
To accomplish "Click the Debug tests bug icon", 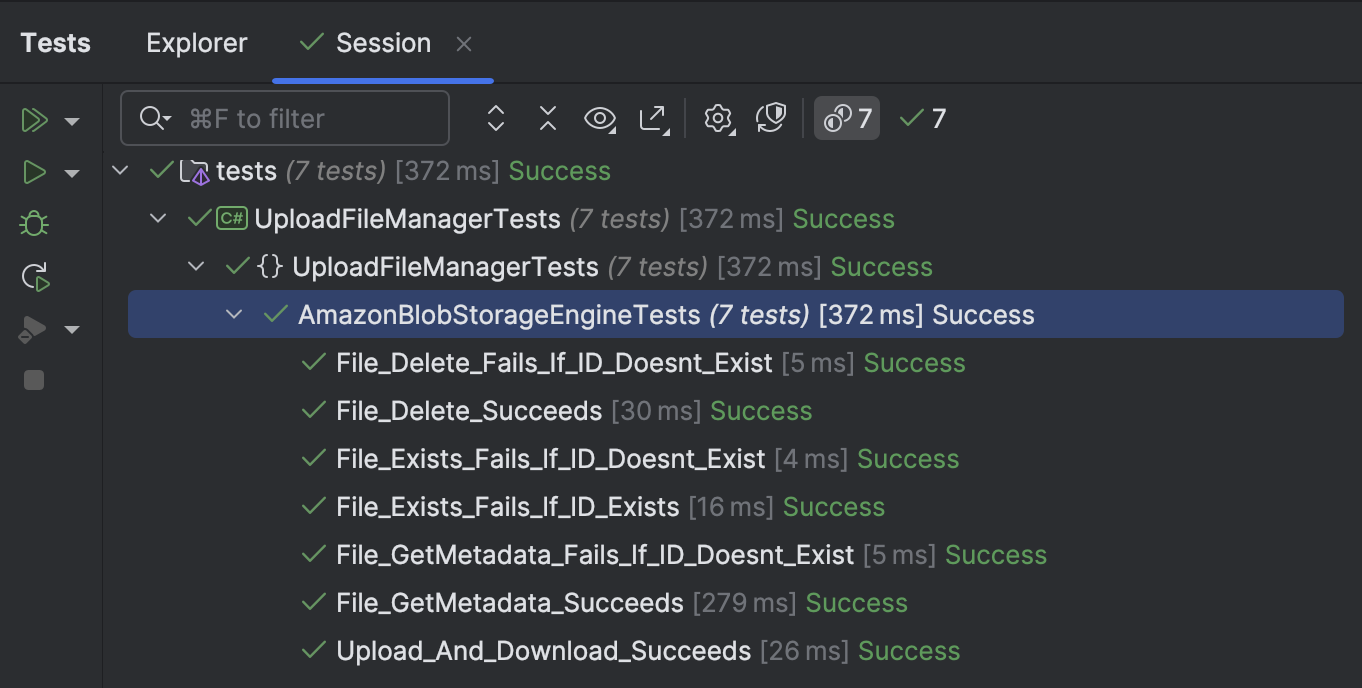I will (33, 223).
